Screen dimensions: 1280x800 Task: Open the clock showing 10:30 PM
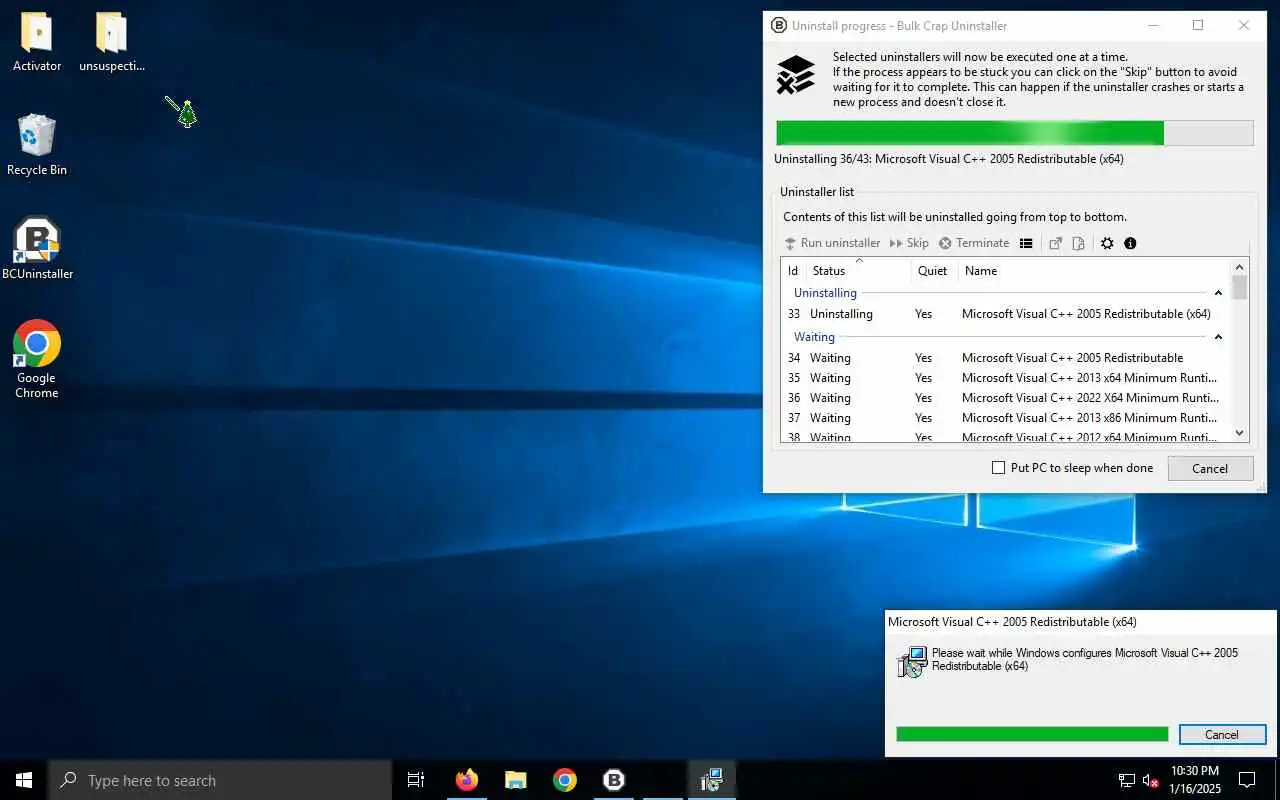pyautogui.click(x=1194, y=780)
